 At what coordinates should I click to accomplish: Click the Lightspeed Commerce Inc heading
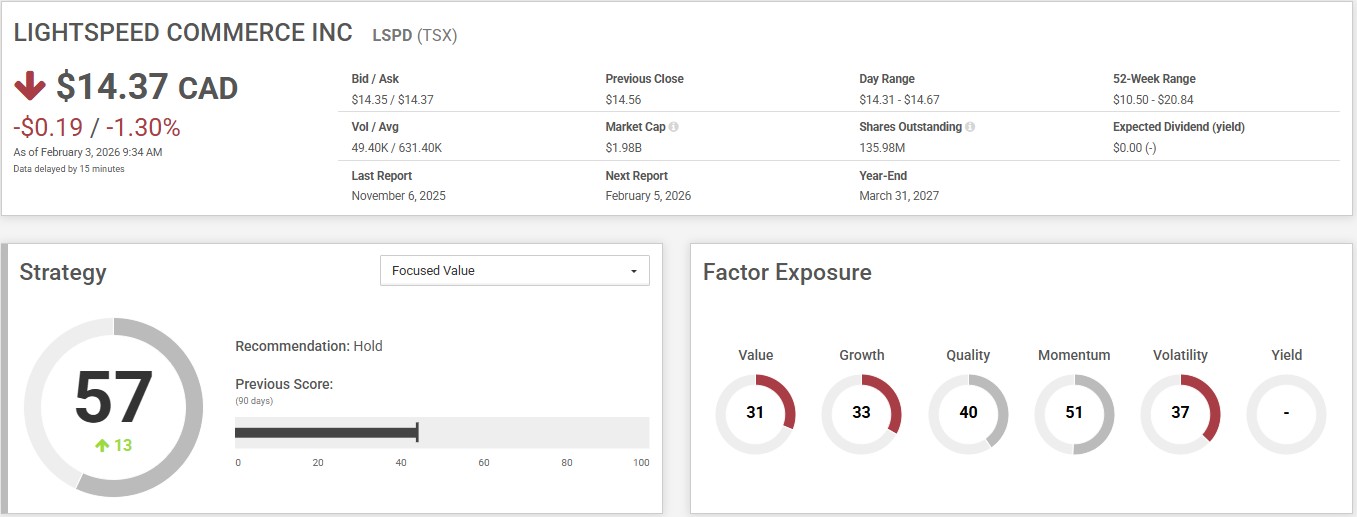pyautogui.click(x=183, y=33)
